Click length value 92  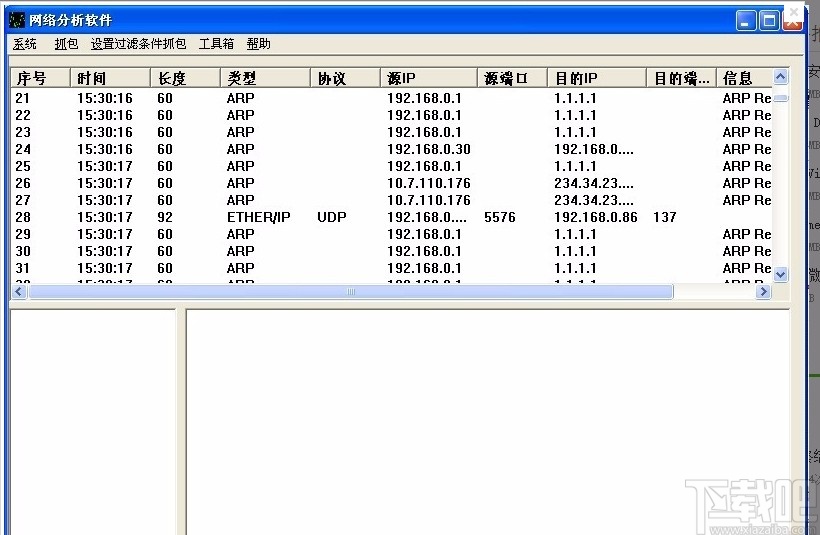coord(165,217)
